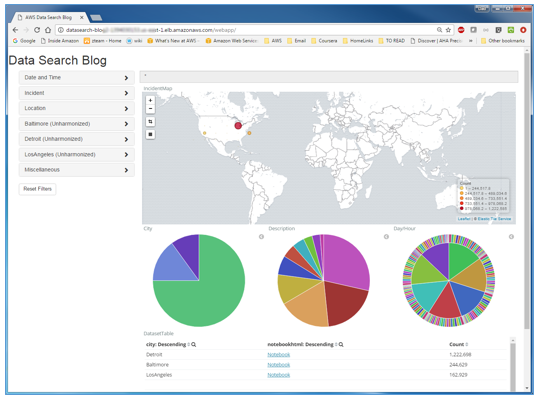The image size is (540, 399).
Task: Expand the Incident filter panel
Action: pos(76,93)
